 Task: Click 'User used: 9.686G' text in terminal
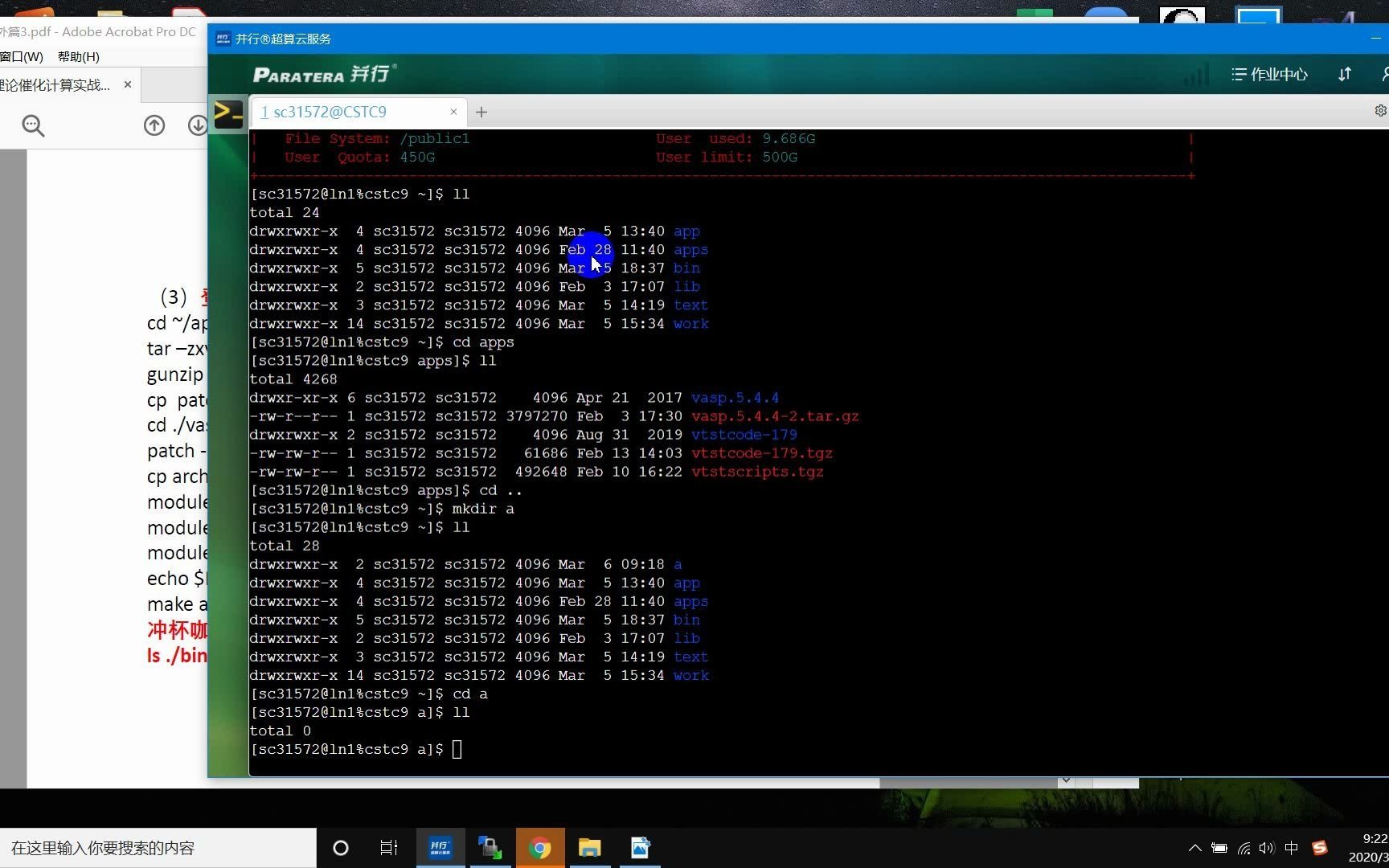[x=735, y=139]
